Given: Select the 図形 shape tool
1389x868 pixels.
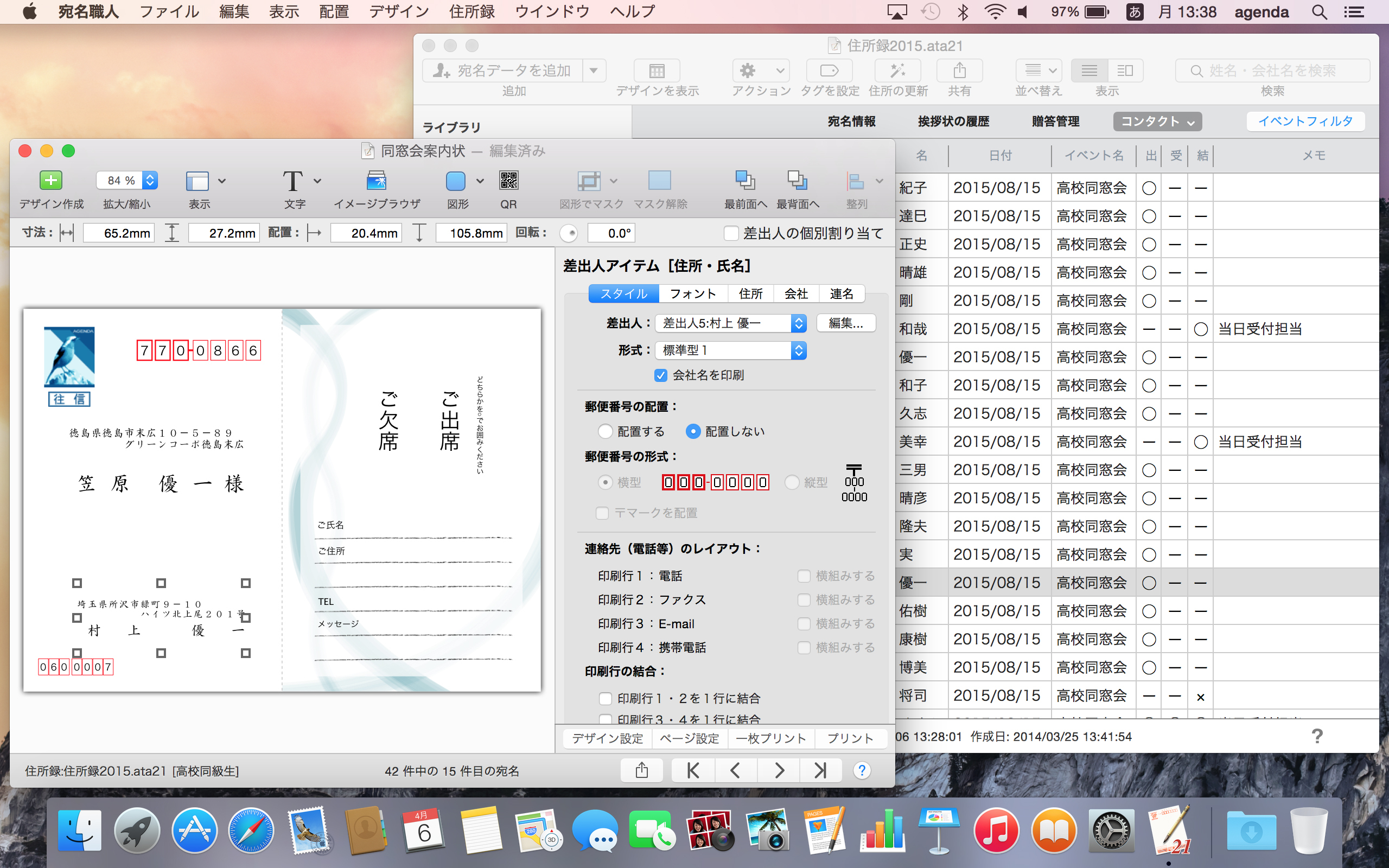Looking at the screenshot, I should (x=456, y=181).
